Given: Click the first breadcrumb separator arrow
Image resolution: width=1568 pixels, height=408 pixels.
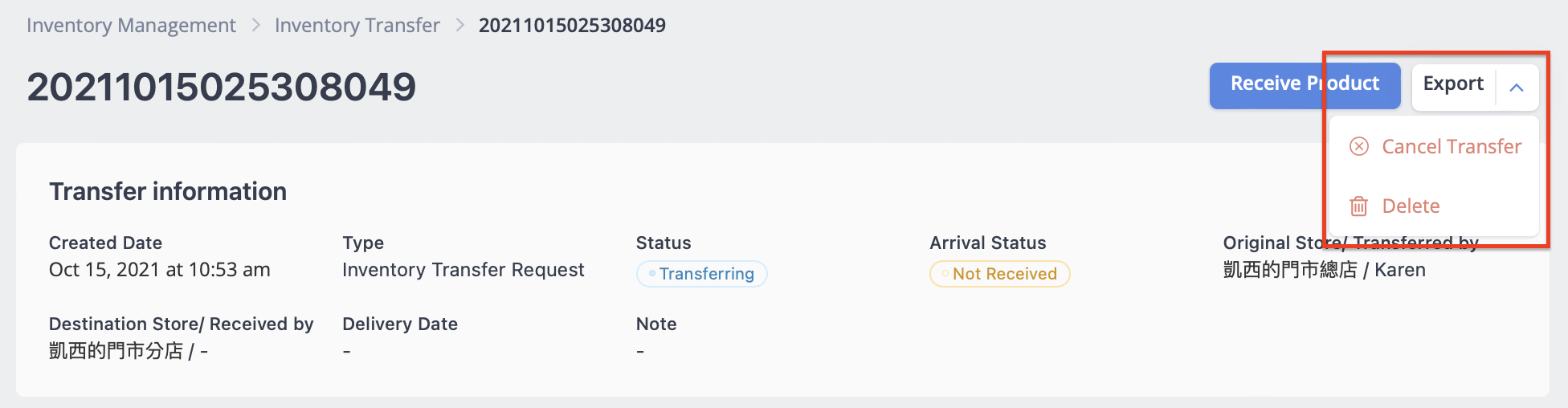Looking at the screenshot, I should [256, 26].
